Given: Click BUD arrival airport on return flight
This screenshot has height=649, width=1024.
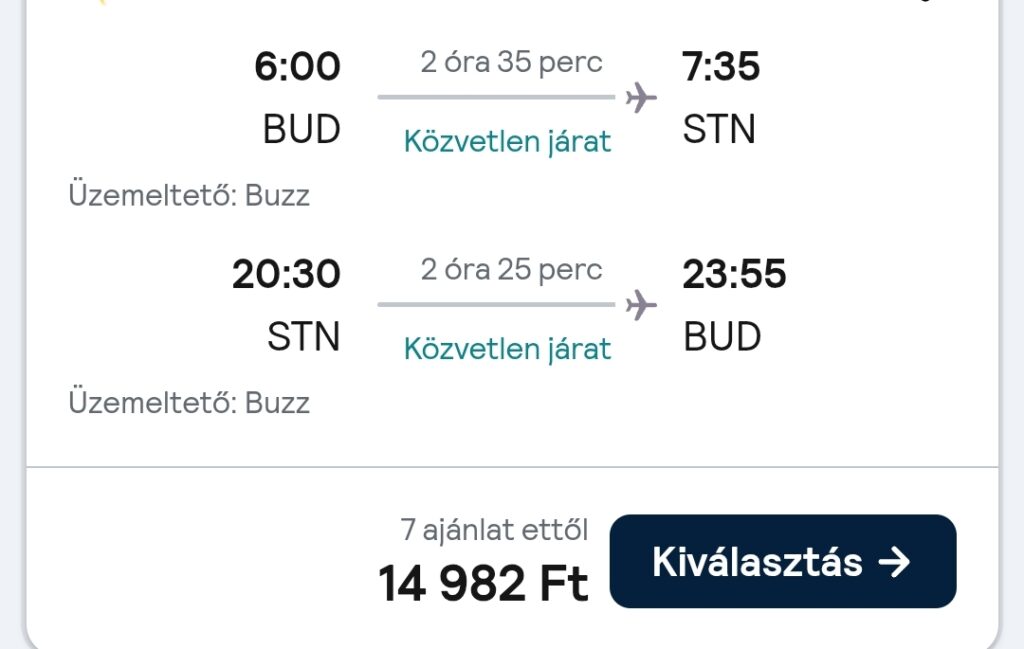Looking at the screenshot, I should coord(722,337).
